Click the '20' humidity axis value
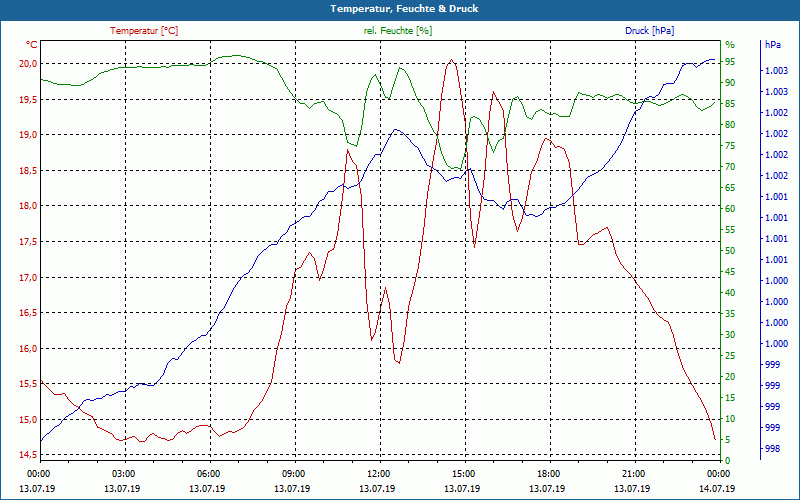 tap(730, 377)
